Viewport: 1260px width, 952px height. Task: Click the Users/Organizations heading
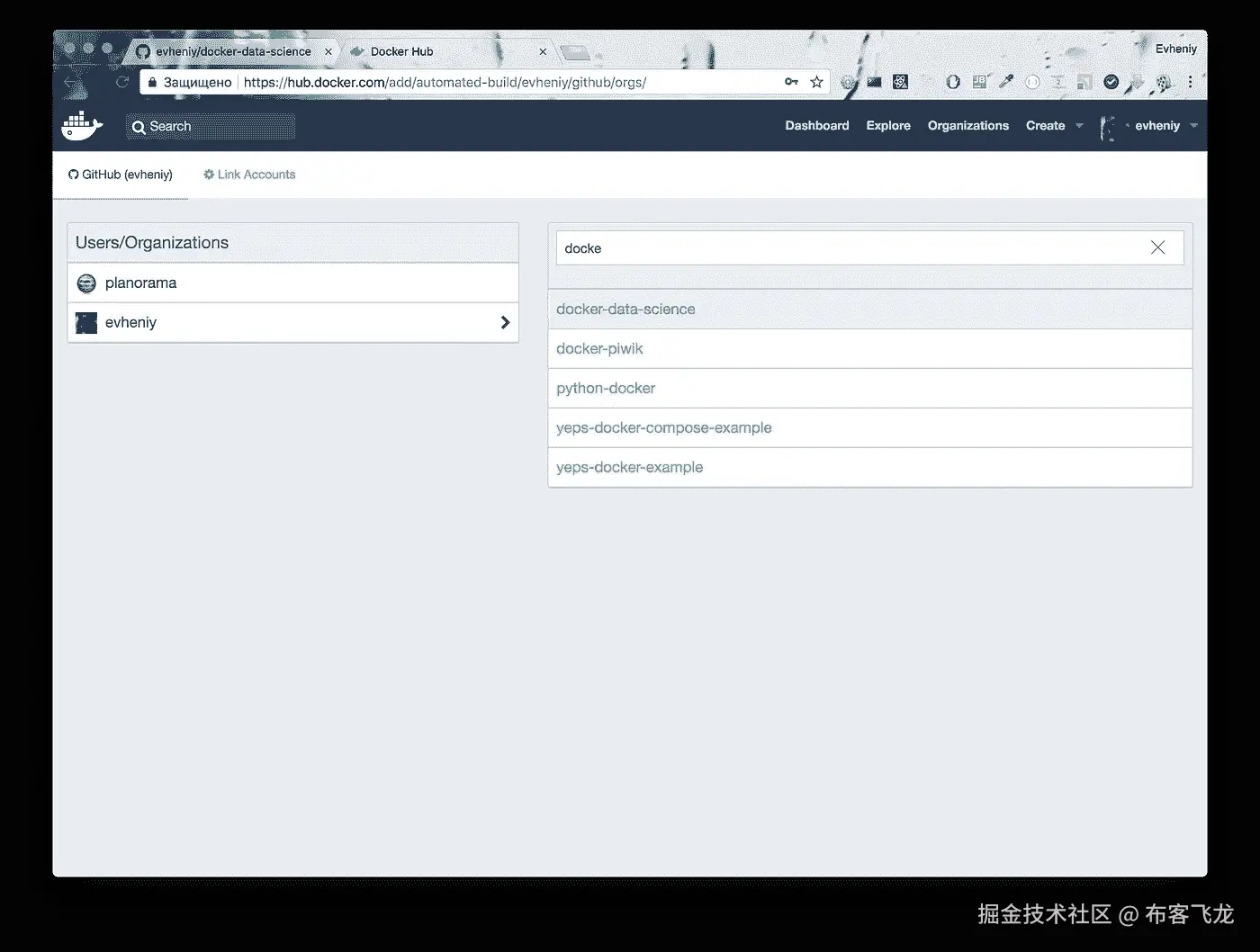point(152,243)
